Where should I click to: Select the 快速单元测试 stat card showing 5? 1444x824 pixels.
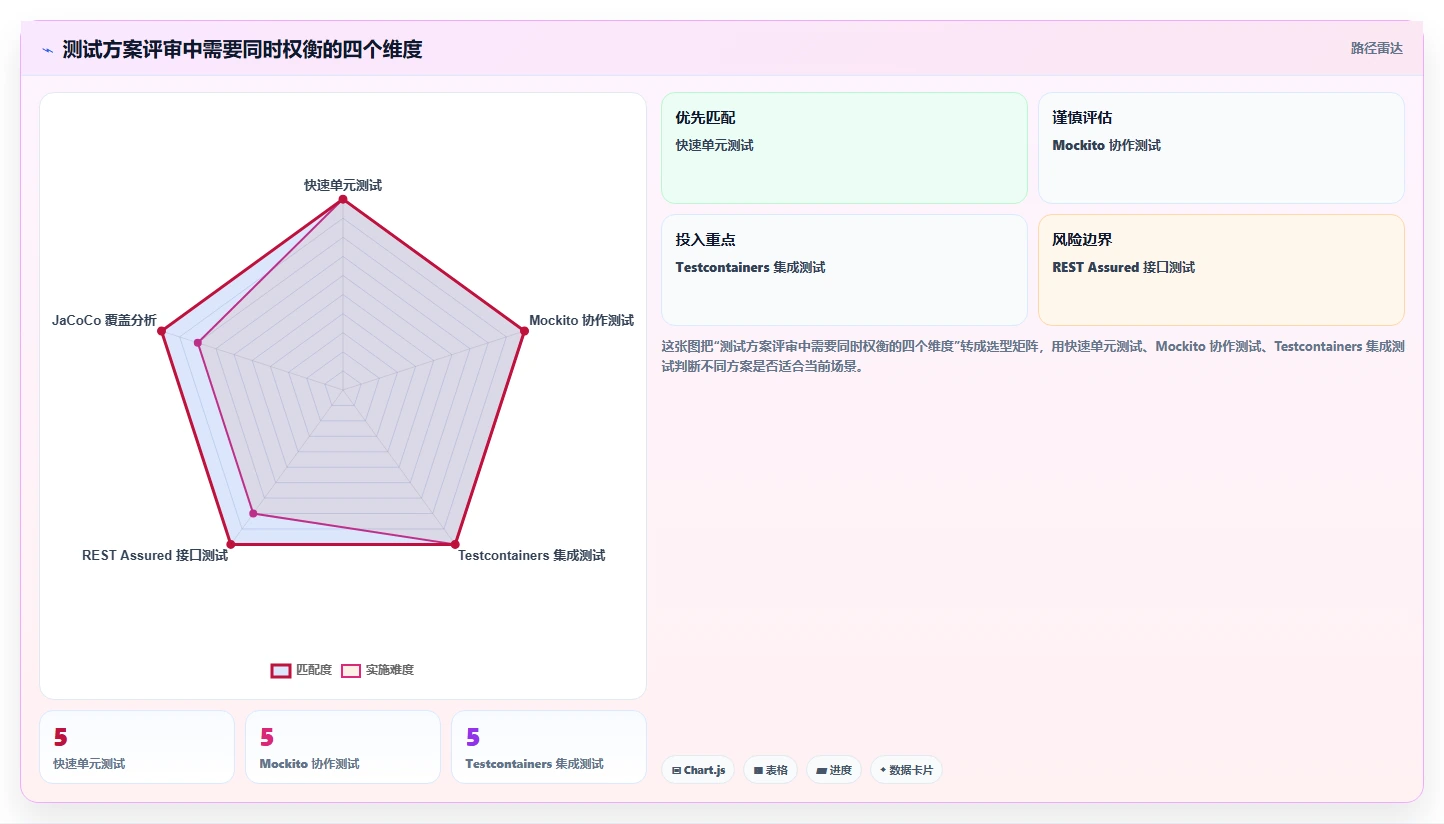(137, 747)
